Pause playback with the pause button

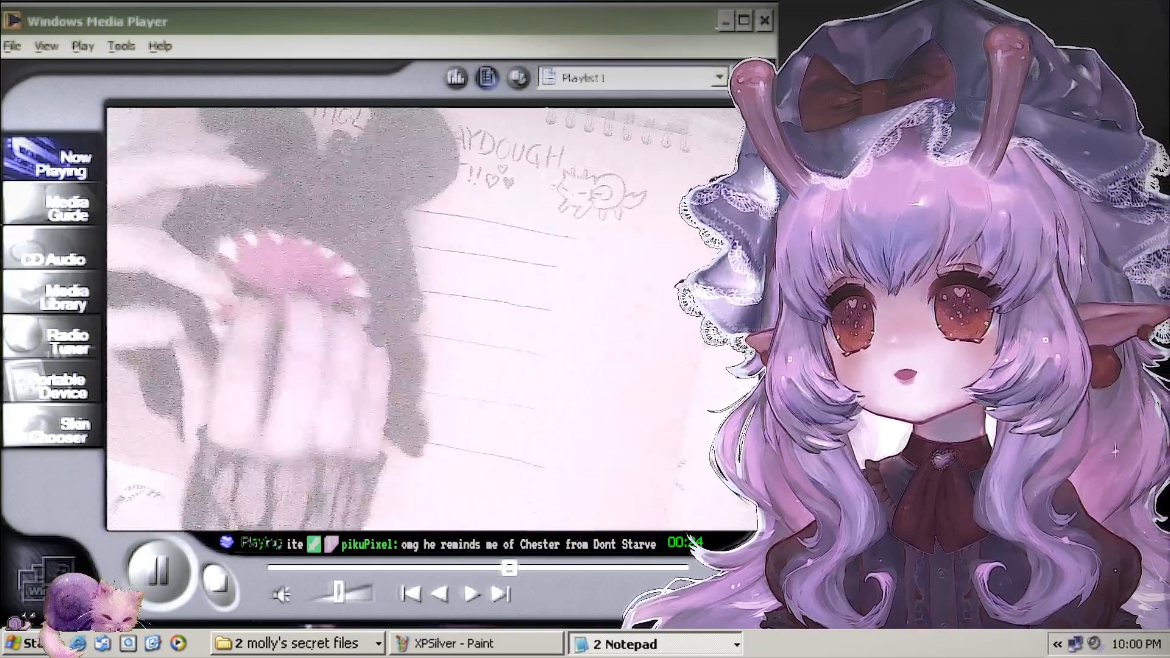(x=158, y=572)
